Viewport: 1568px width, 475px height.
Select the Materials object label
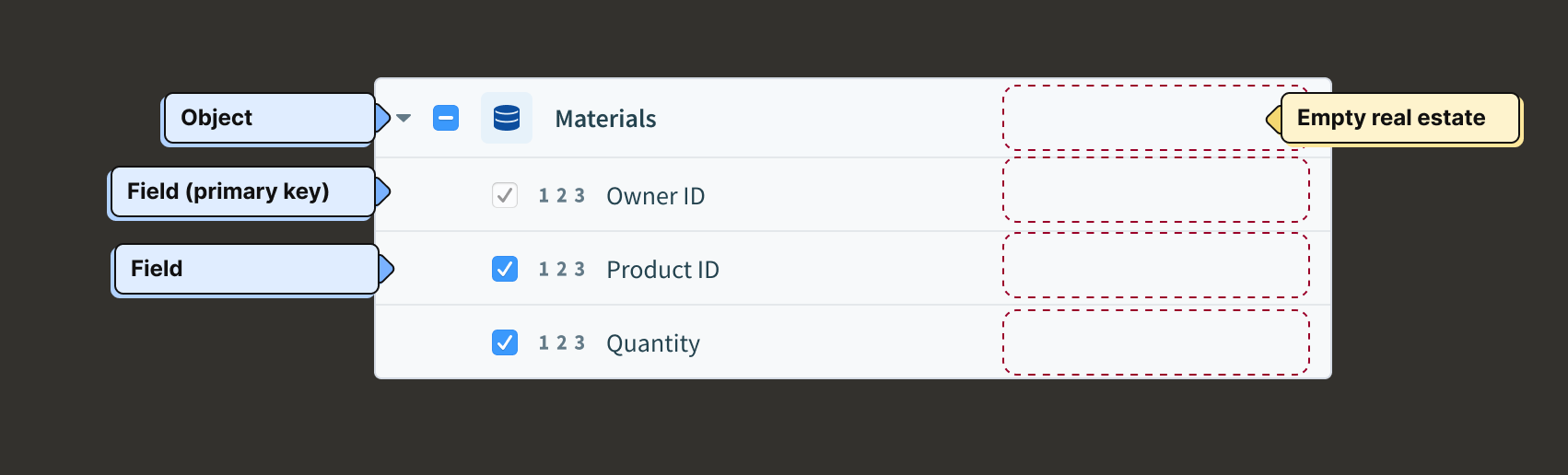[605, 119]
